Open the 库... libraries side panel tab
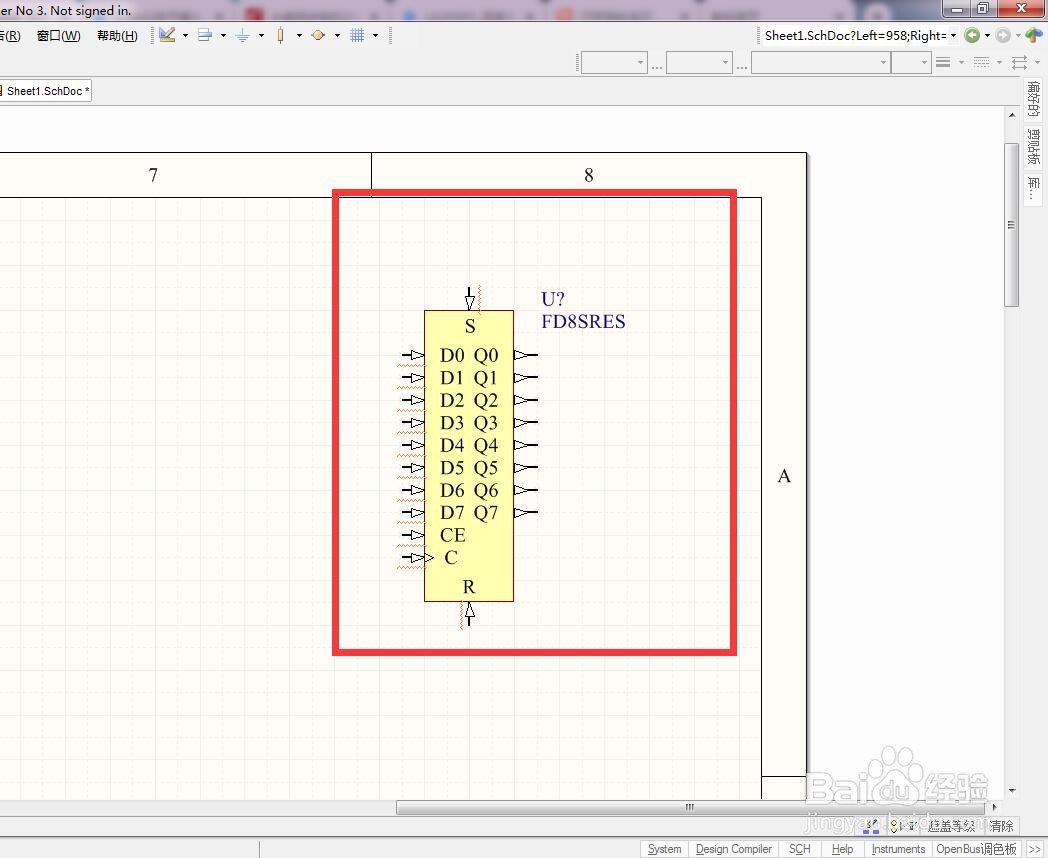Viewport: 1048px width, 858px height. pyautogui.click(x=1033, y=190)
